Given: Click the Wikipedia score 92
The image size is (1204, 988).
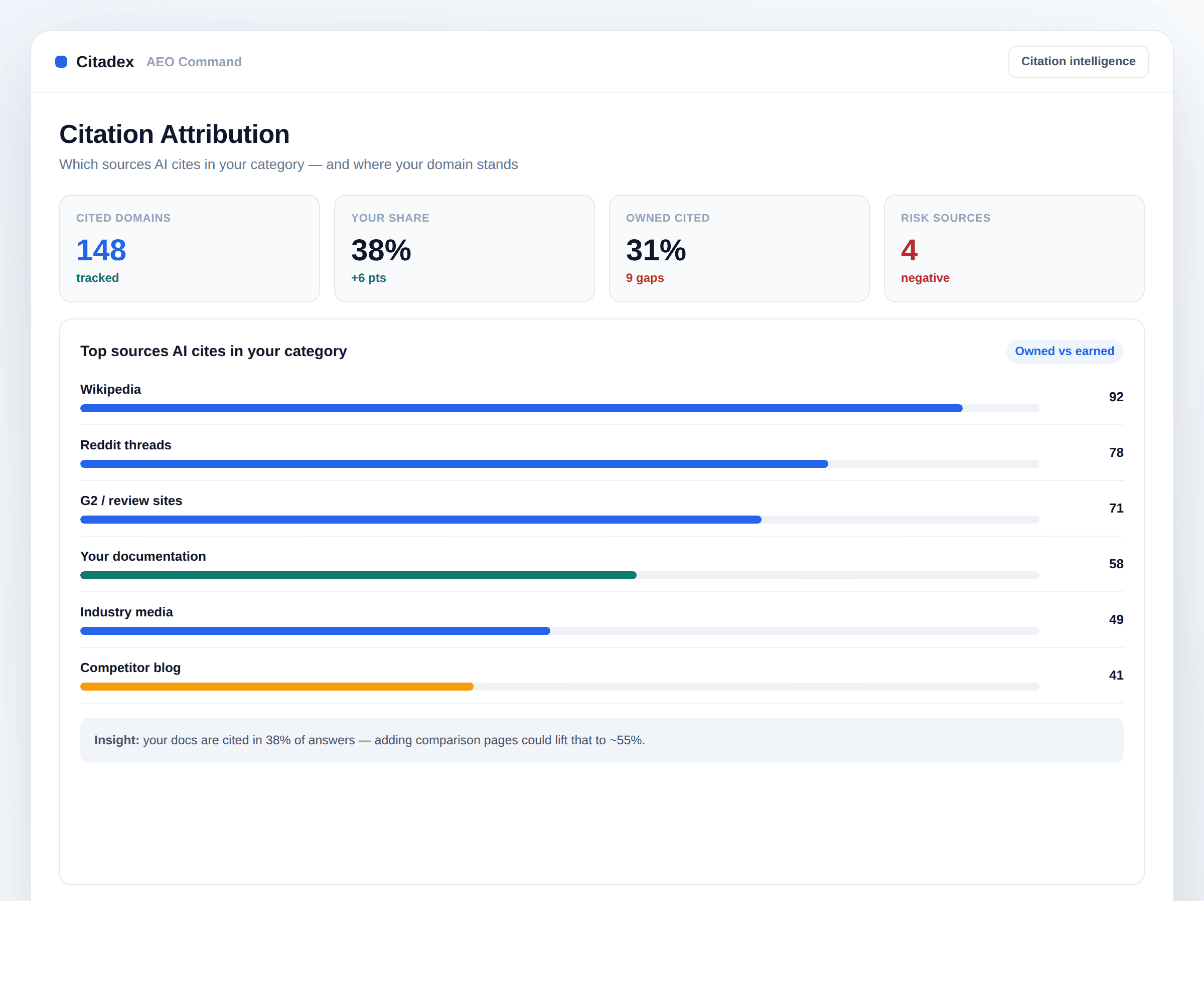Looking at the screenshot, I should pyautogui.click(x=1116, y=397).
